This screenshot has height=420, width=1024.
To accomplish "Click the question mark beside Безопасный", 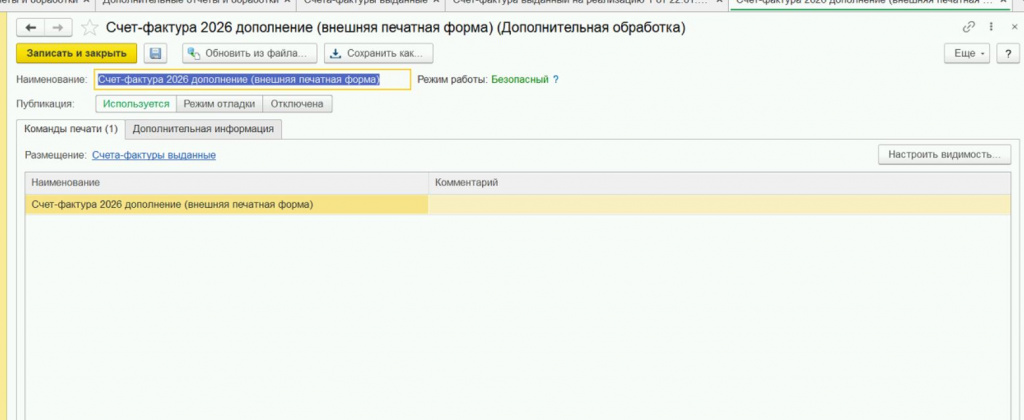I will pyautogui.click(x=556, y=80).
